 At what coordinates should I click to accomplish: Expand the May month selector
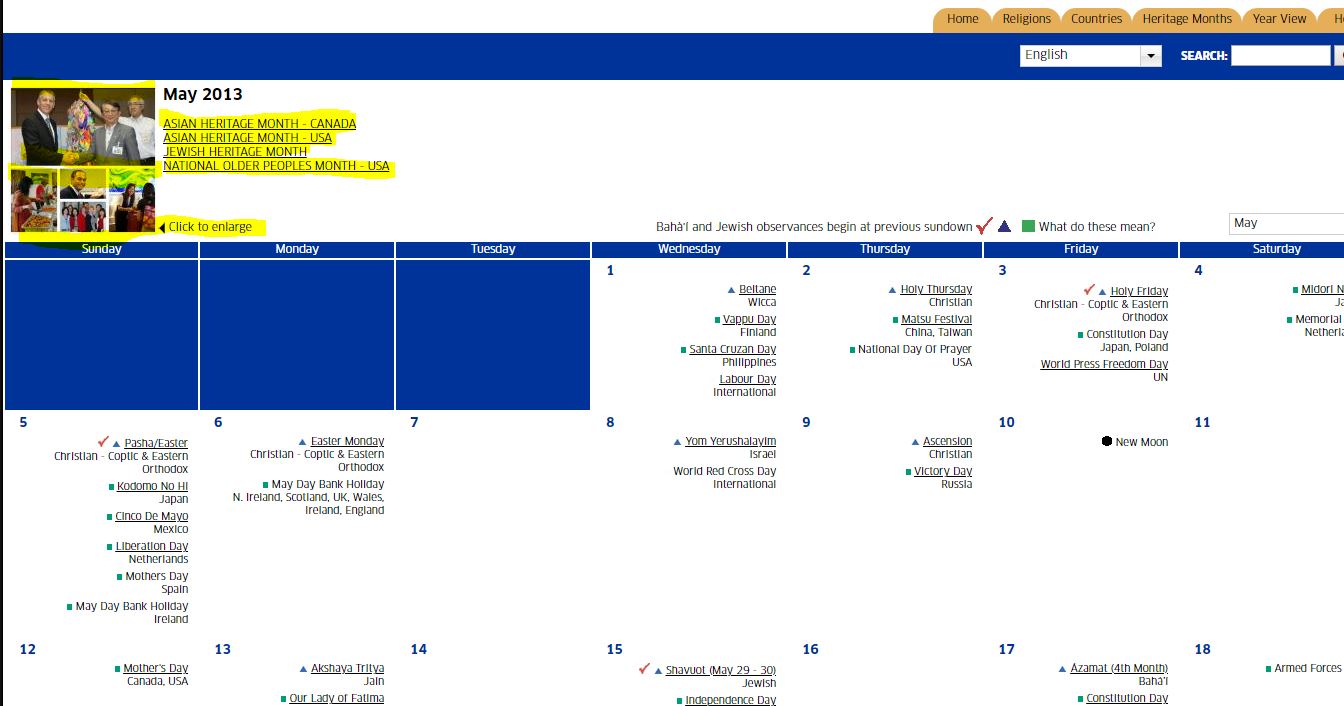[x=1285, y=223]
